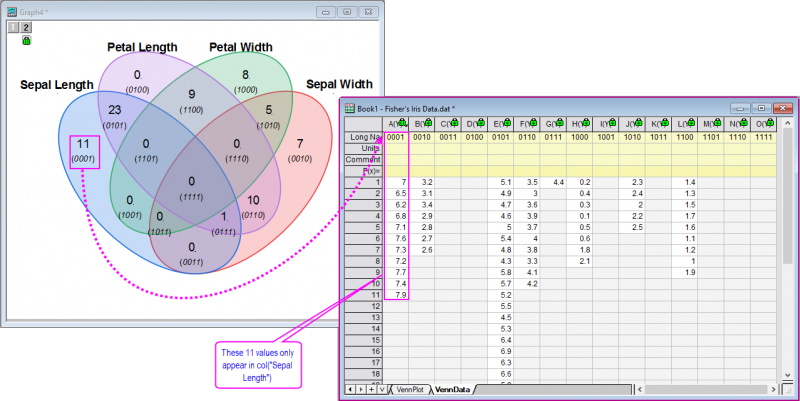Click the horizontal scrollbar right arrow

click(x=775, y=388)
